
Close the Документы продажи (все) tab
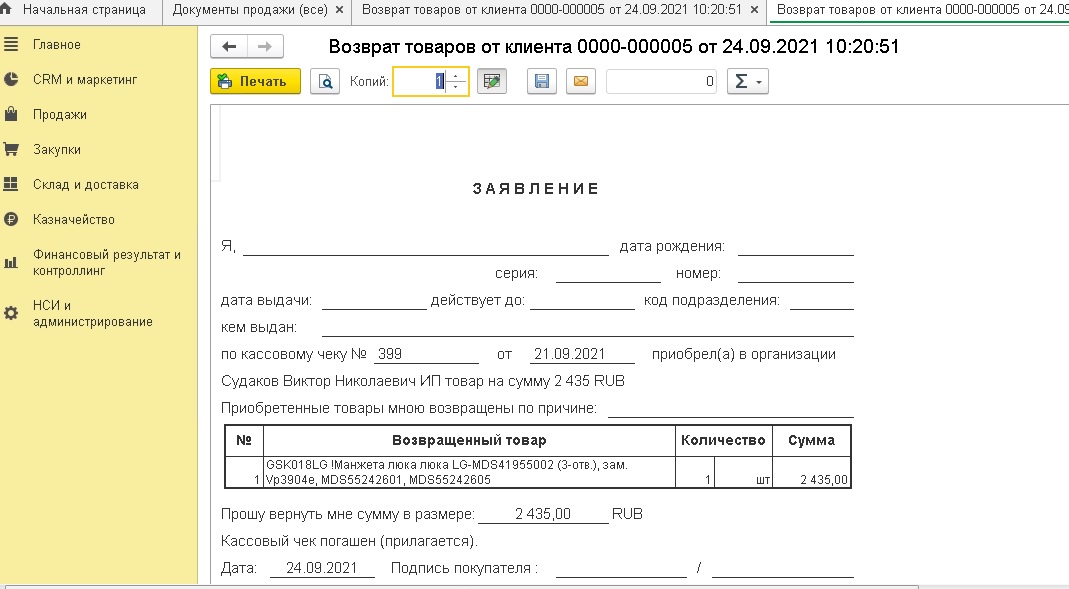[x=340, y=10]
